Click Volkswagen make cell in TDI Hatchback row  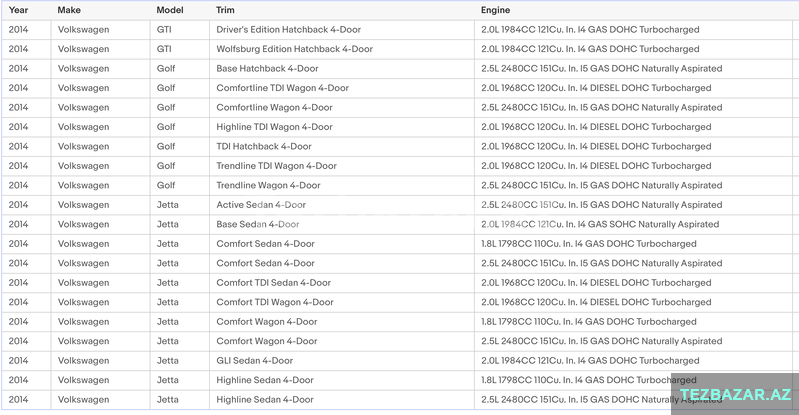coord(84,146)
